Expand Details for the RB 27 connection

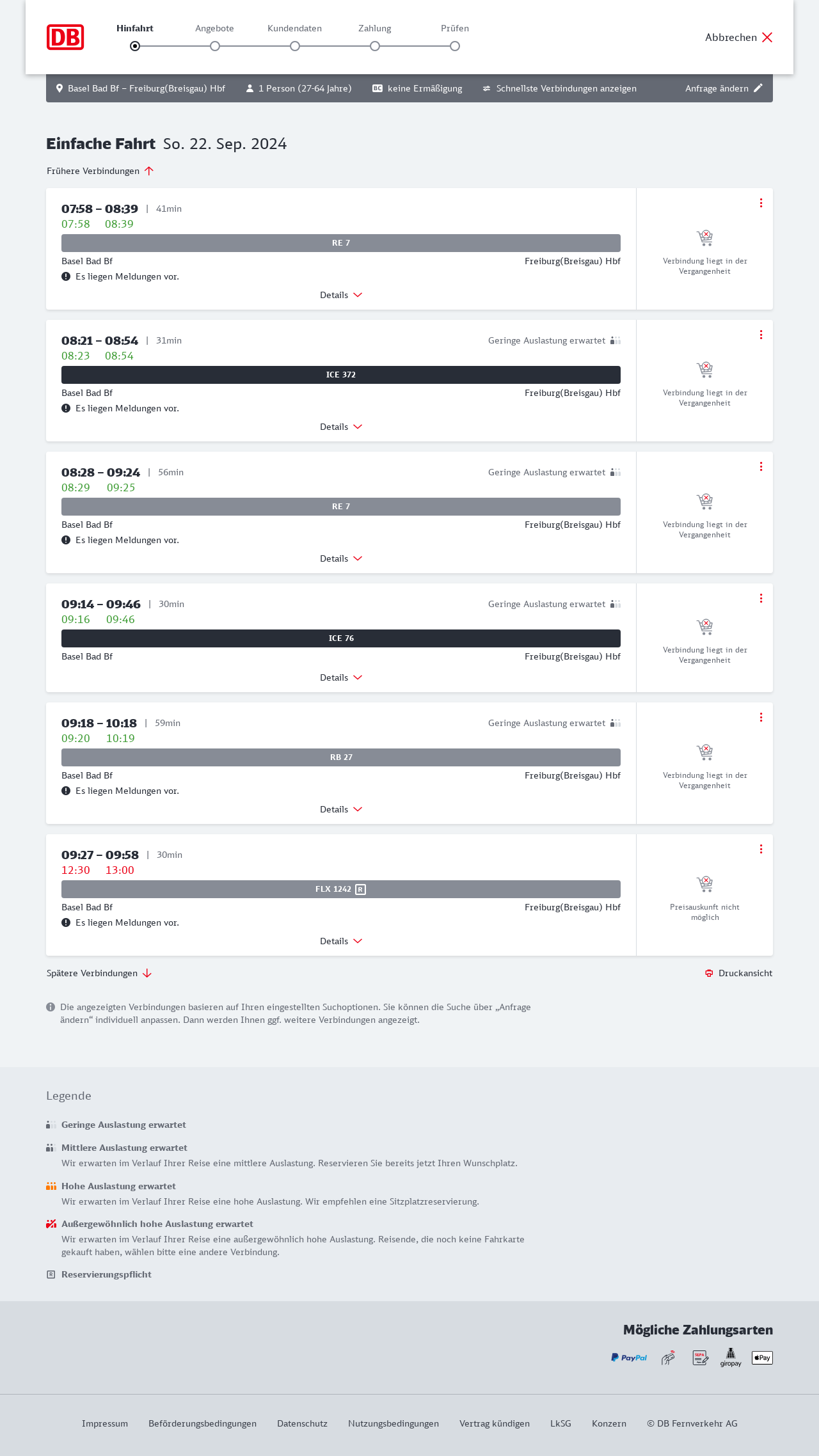[x=341, y=809]
